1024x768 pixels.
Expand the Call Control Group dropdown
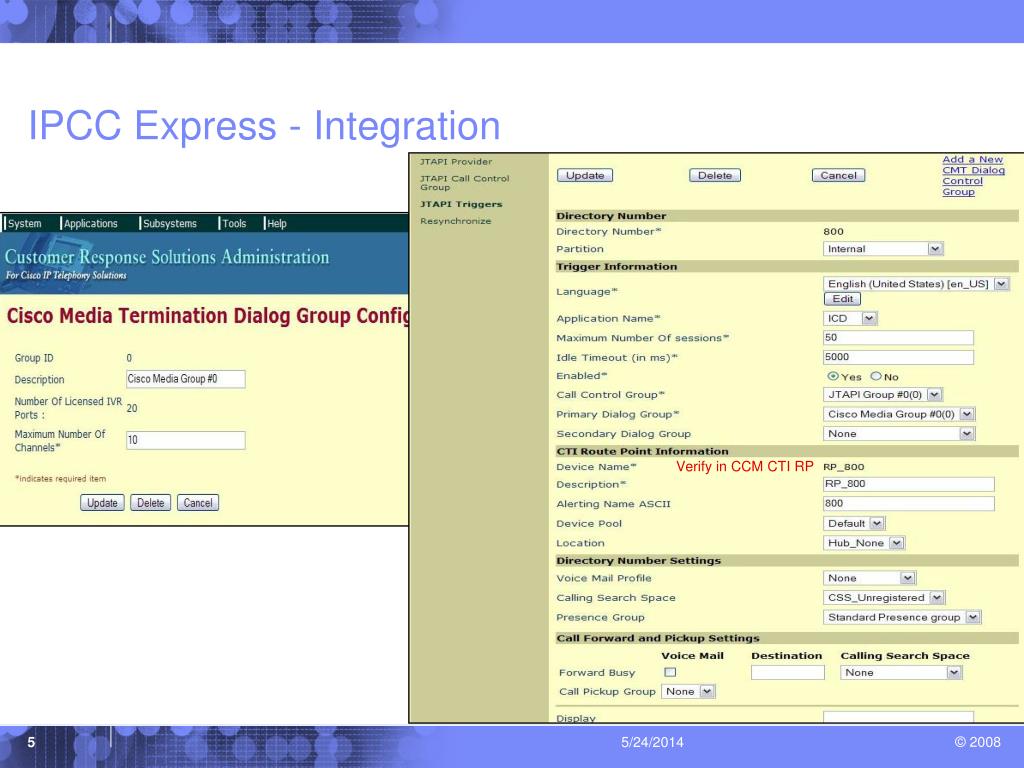coord(883,394)
